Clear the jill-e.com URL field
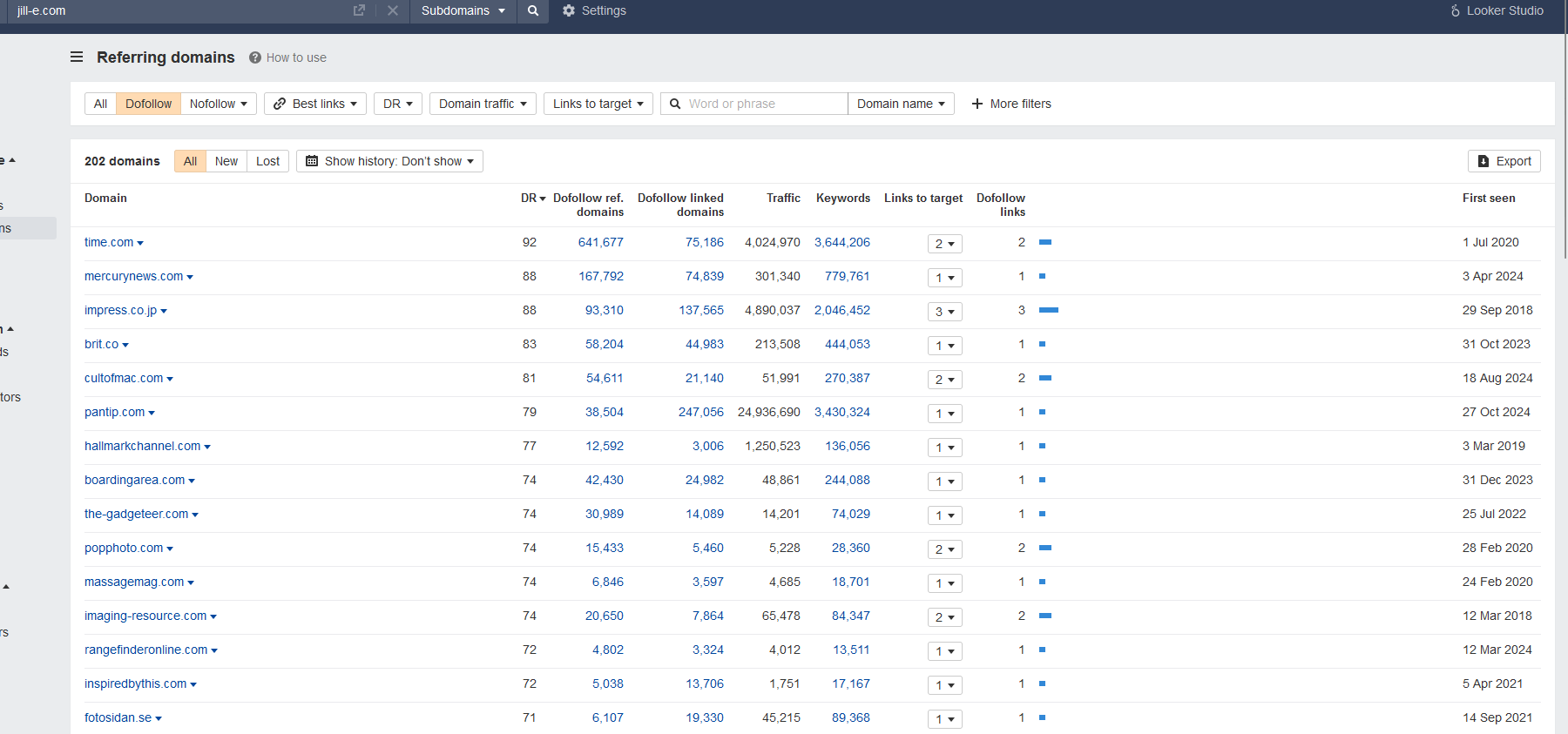The height and width of the screenshot is (734, 1568). (x=393, y=10)
